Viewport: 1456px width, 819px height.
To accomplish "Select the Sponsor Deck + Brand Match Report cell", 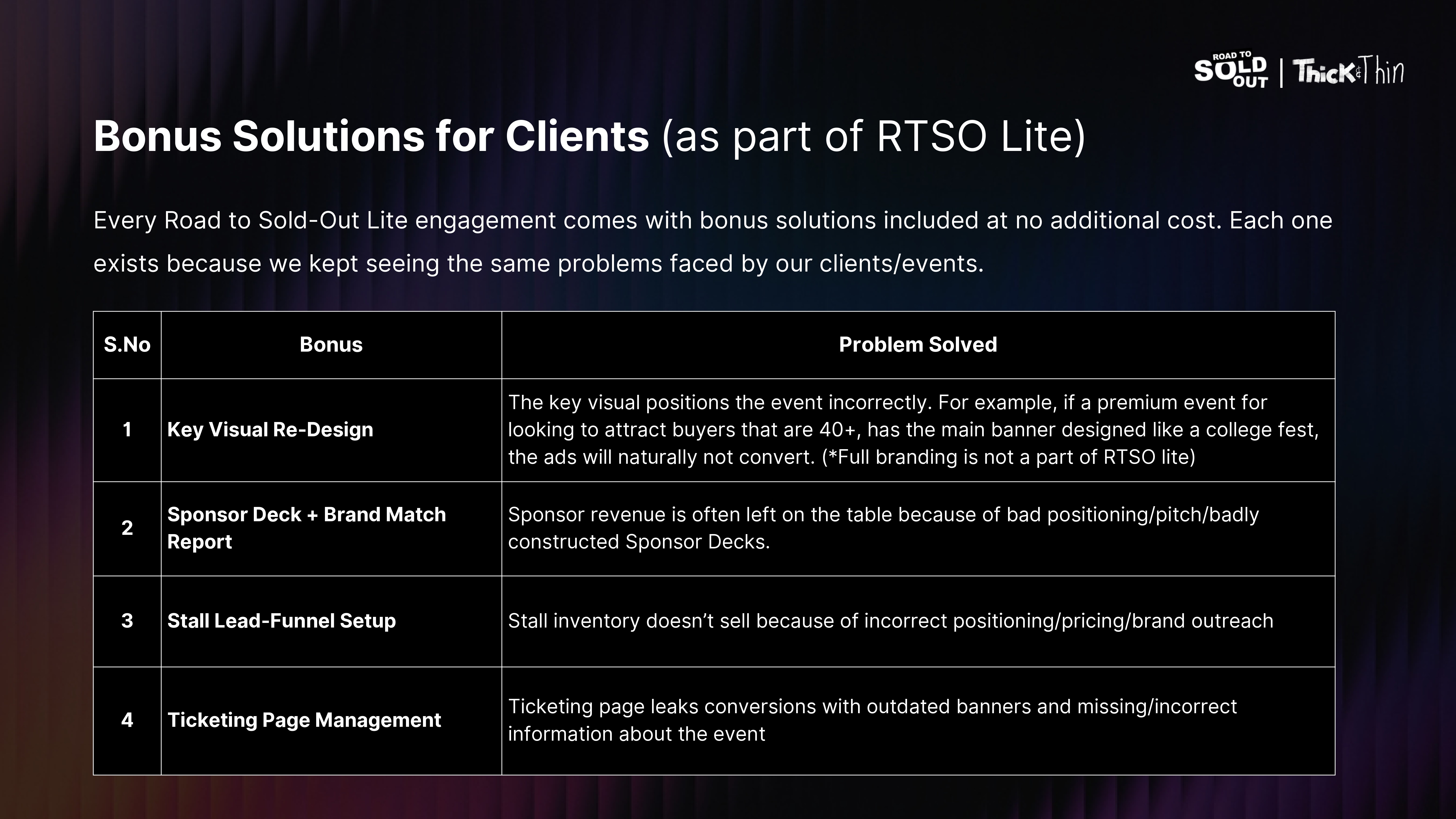I will (306, 528).
